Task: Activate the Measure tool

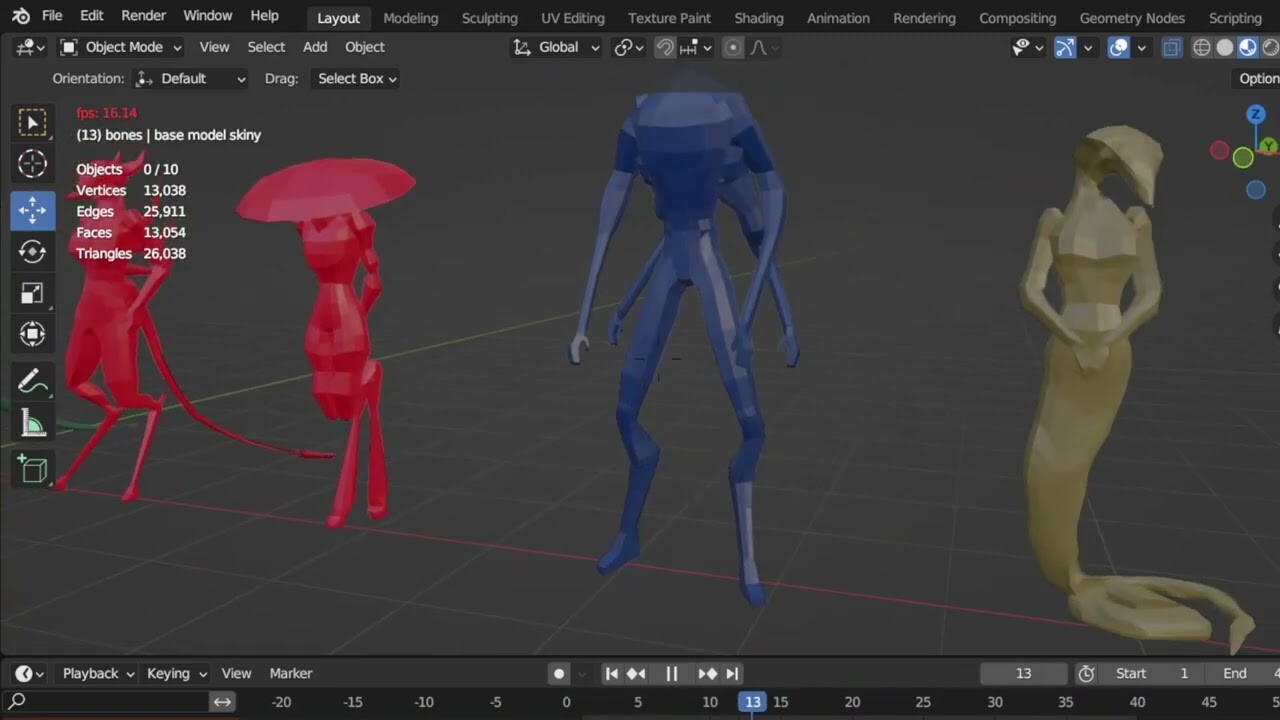Action: click(x=32, y=423)
